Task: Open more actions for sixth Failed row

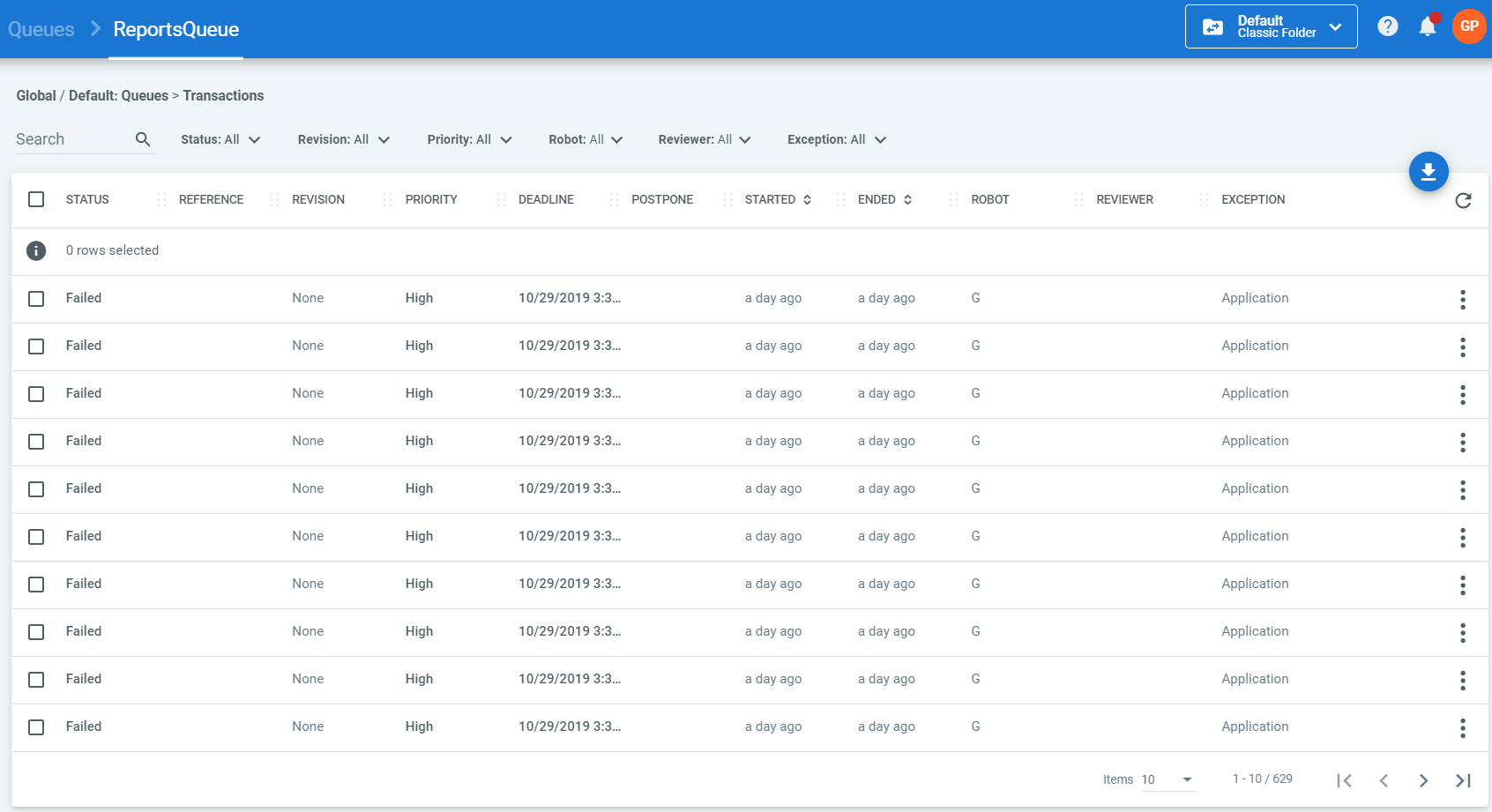Action: tap(1463, 538)
